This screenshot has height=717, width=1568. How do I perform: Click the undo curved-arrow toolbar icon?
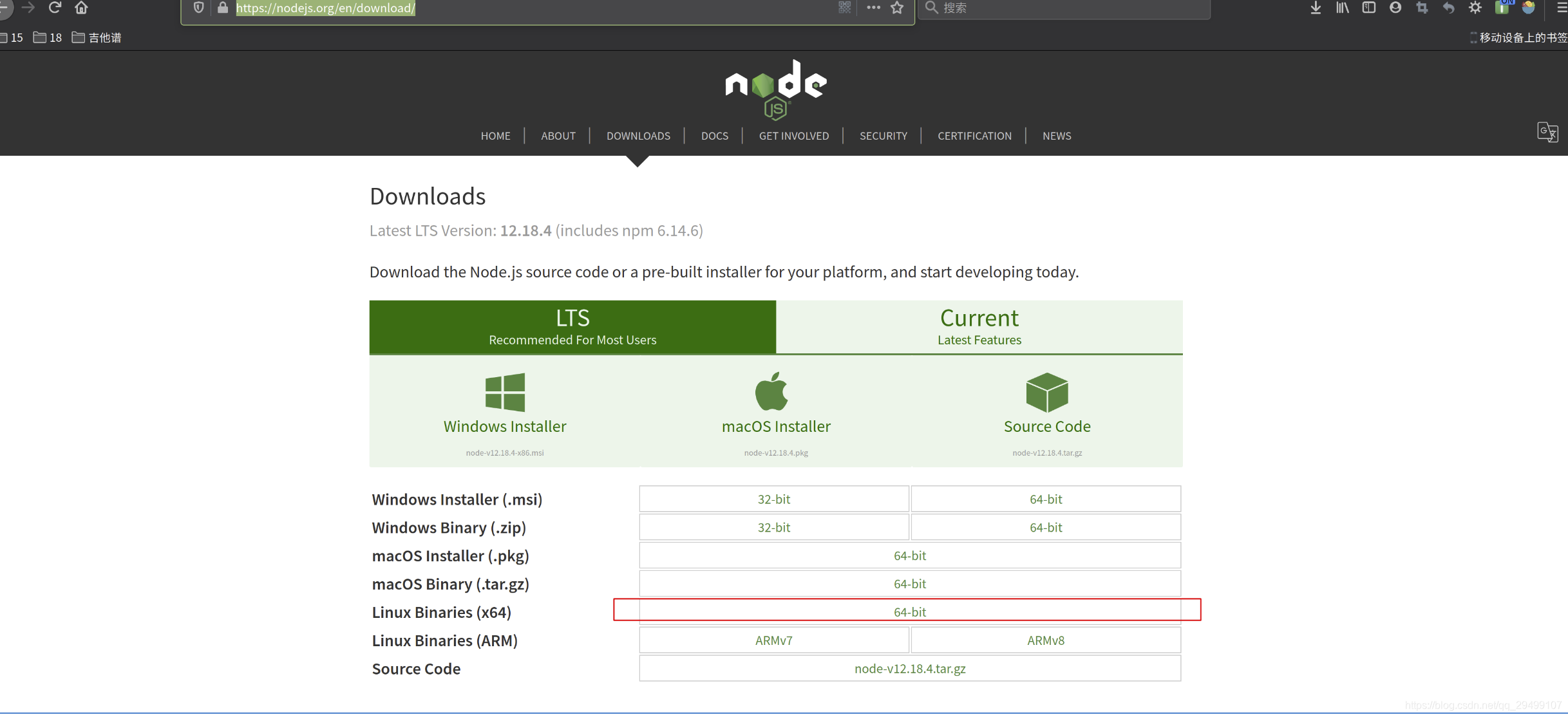1448,8
